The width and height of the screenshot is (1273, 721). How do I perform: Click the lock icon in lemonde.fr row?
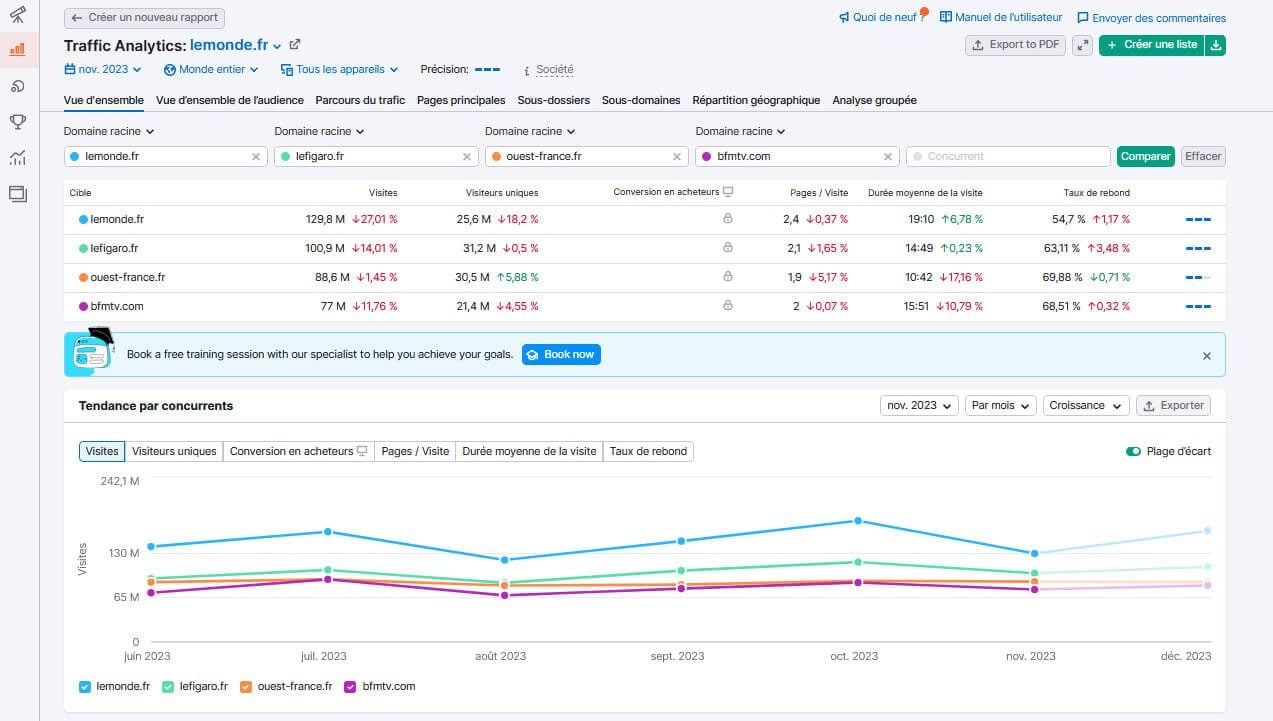[x=727, y=218]
